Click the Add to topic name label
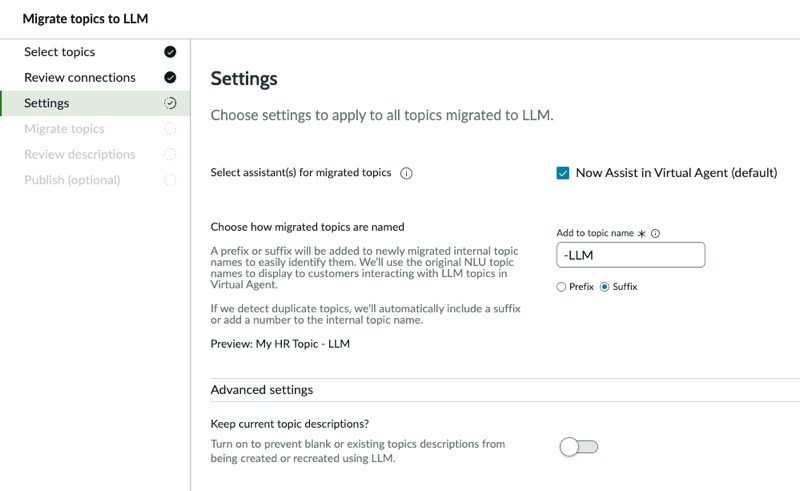This screenshot has height=491, width=800. click(595, 233)
